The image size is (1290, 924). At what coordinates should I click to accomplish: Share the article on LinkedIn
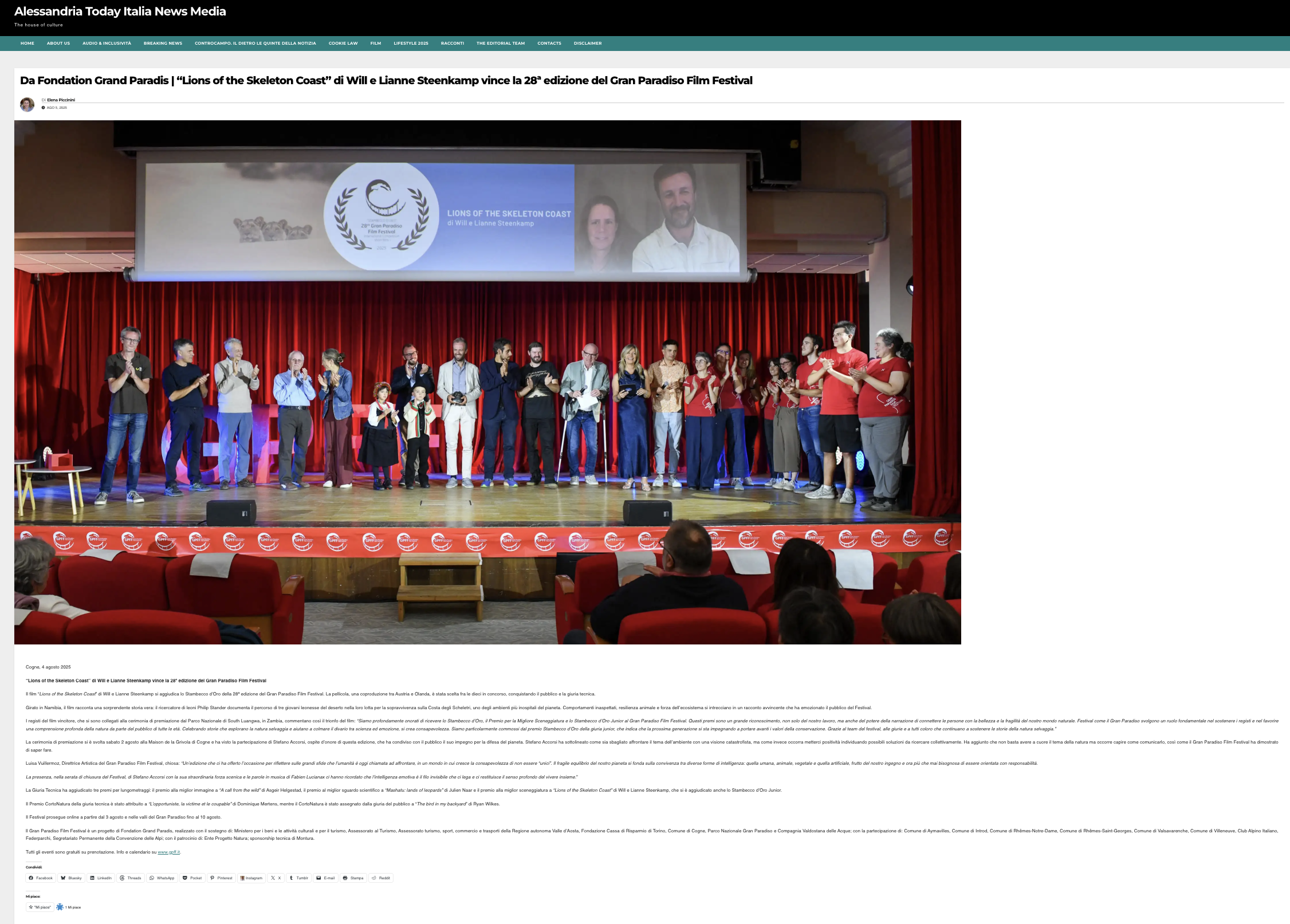101,878
